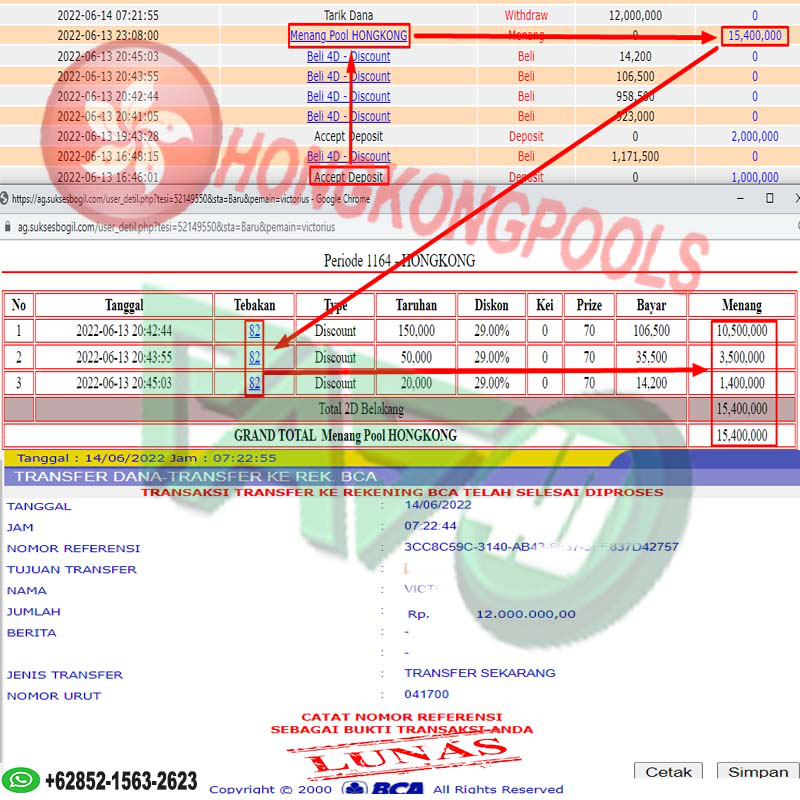Click GRAND TOTAL Menang Pool HONGKONG text
This screenshot has width=800, height=800.
[345, 435]
